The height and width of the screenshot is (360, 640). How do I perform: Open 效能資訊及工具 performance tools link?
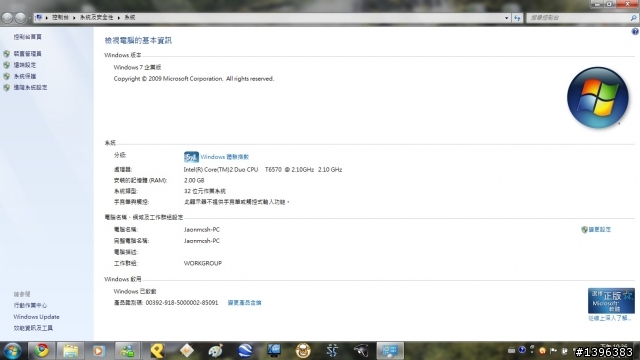(x=33, y=328)
